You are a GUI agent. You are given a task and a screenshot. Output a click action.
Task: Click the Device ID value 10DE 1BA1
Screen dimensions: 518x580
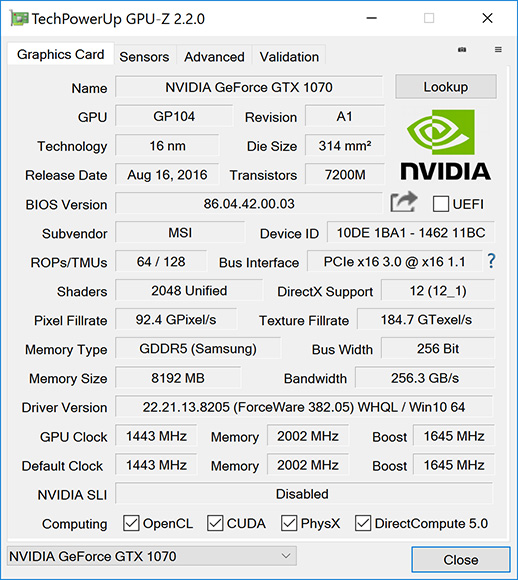pos(411,233)
